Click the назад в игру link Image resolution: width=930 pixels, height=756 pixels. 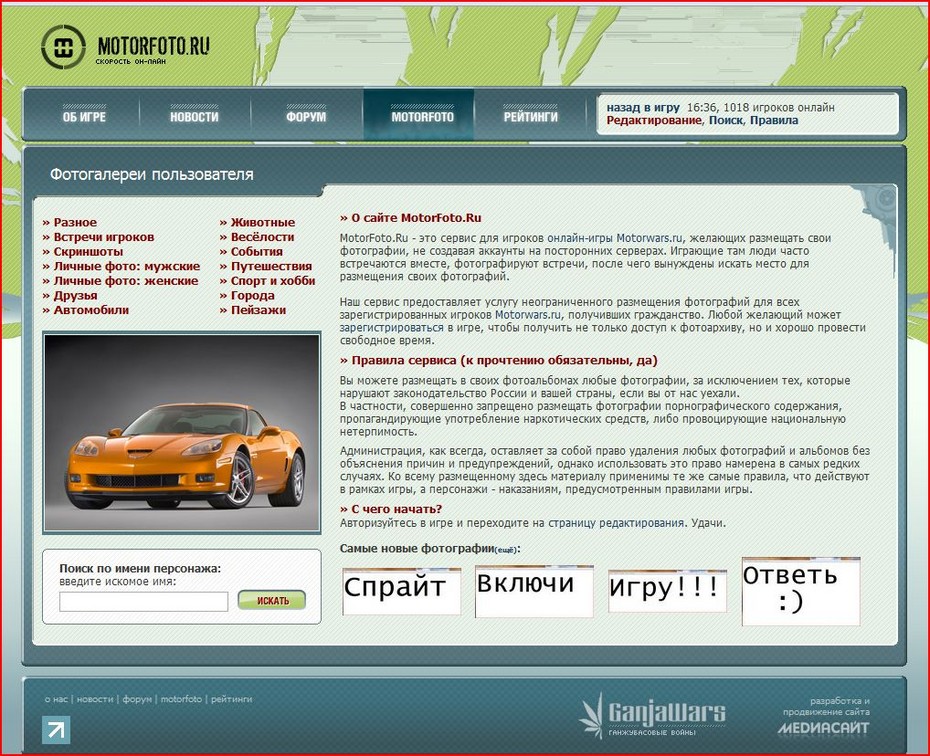(x=643, y=108)
